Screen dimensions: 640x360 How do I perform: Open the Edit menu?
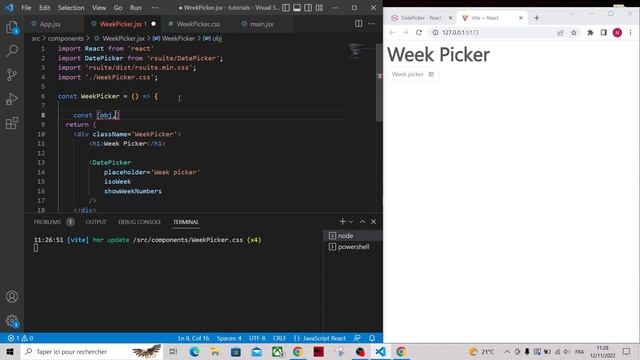pyautogui.click(x=44, y=8)
